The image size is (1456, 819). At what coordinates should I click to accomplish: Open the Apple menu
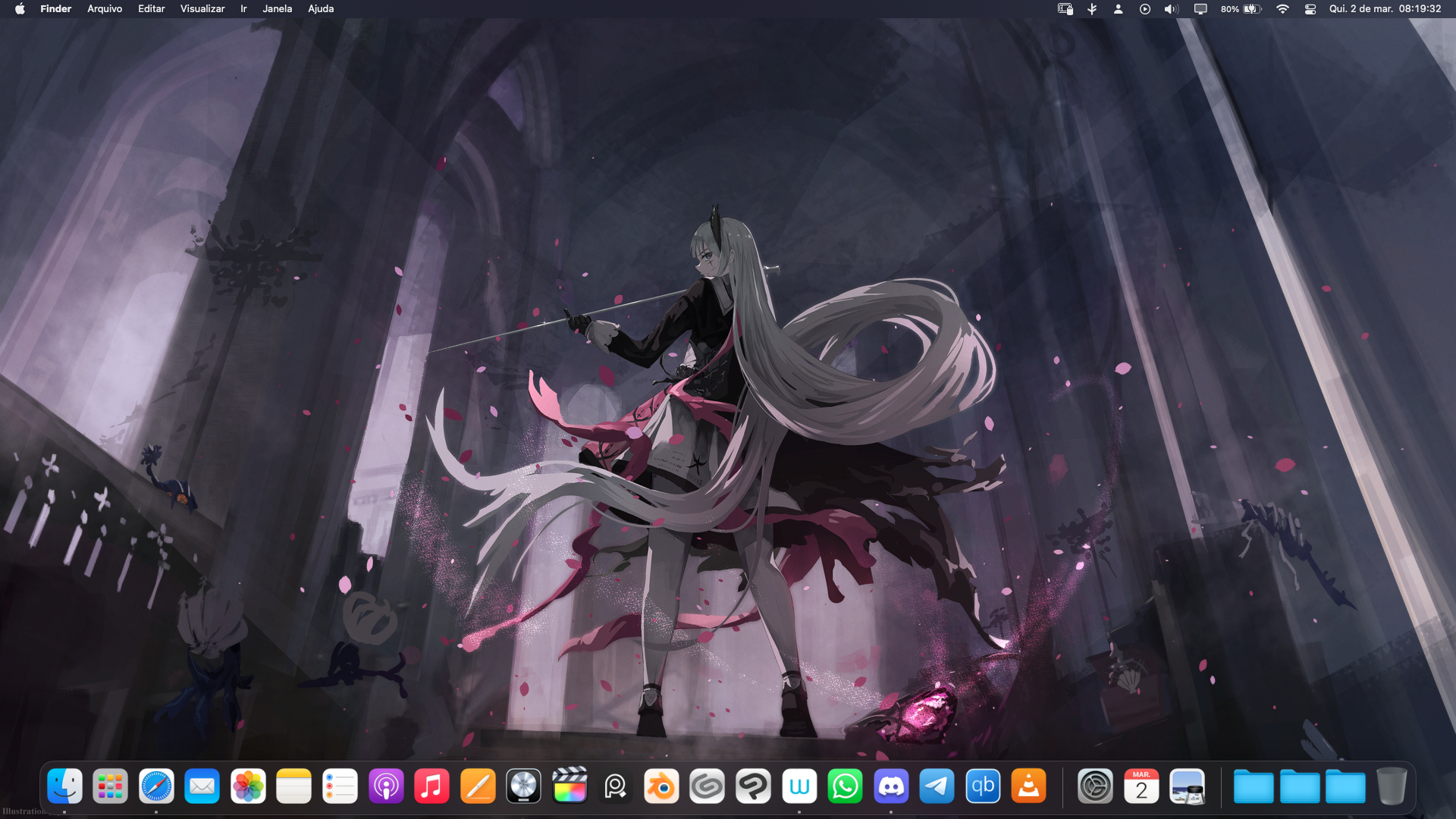pyautogui.click(x=20, y=9)
